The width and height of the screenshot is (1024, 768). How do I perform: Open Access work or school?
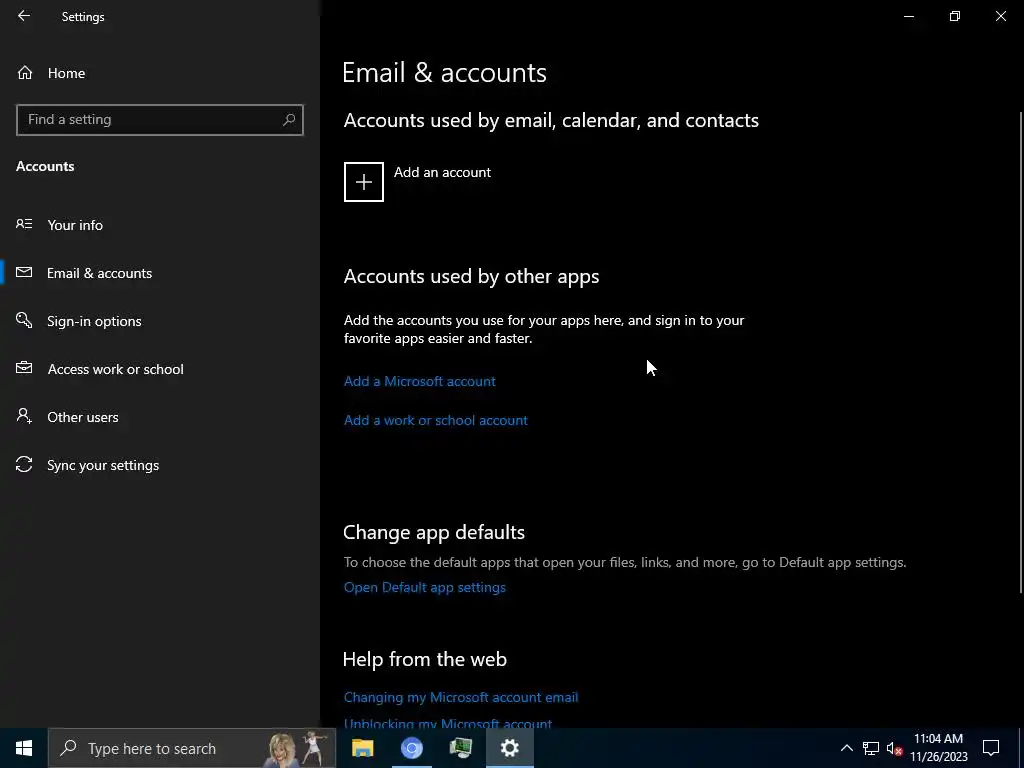[x=115, y=369]
